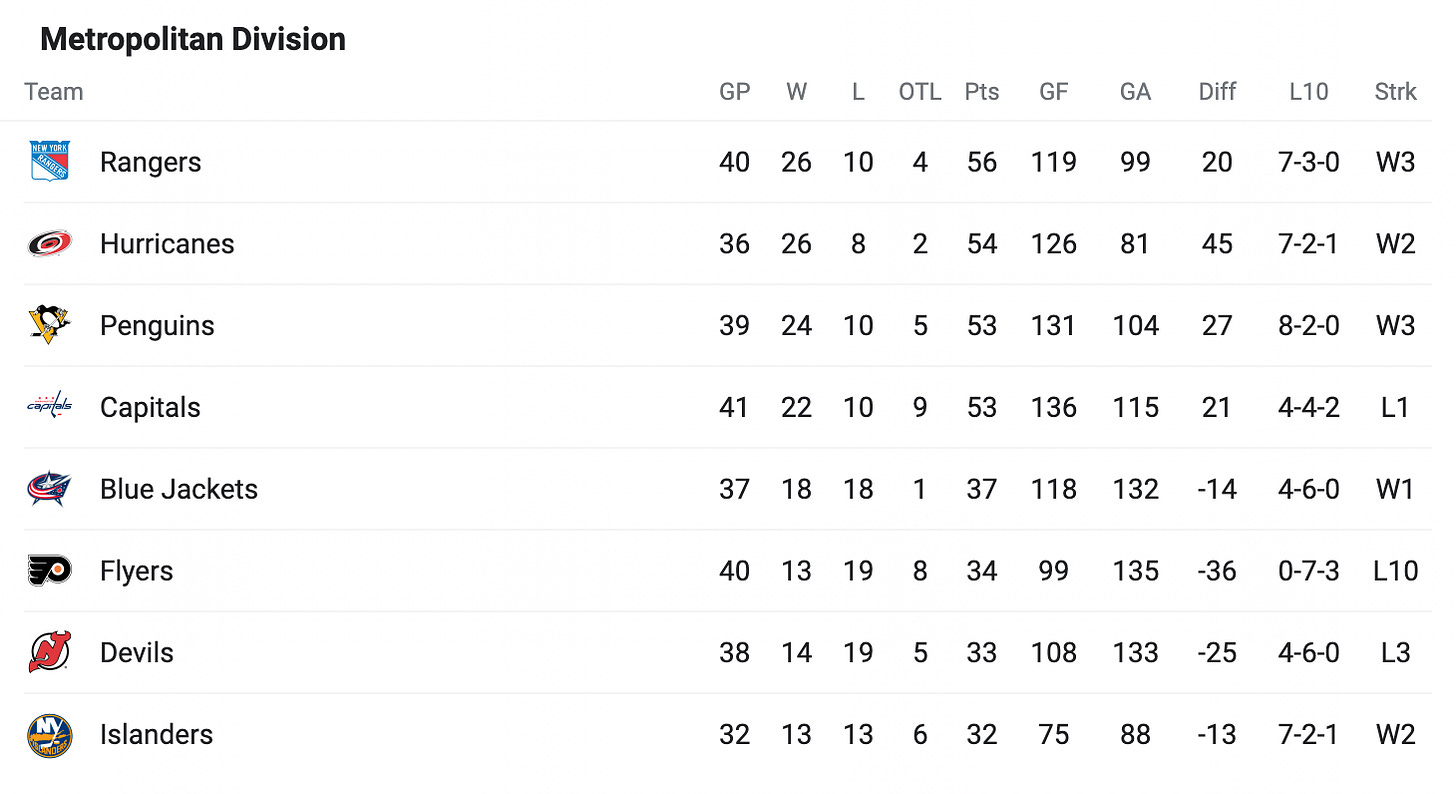Select the Team column header
This screenshot has height=794, width=1456.
click(x=54, y=92)
